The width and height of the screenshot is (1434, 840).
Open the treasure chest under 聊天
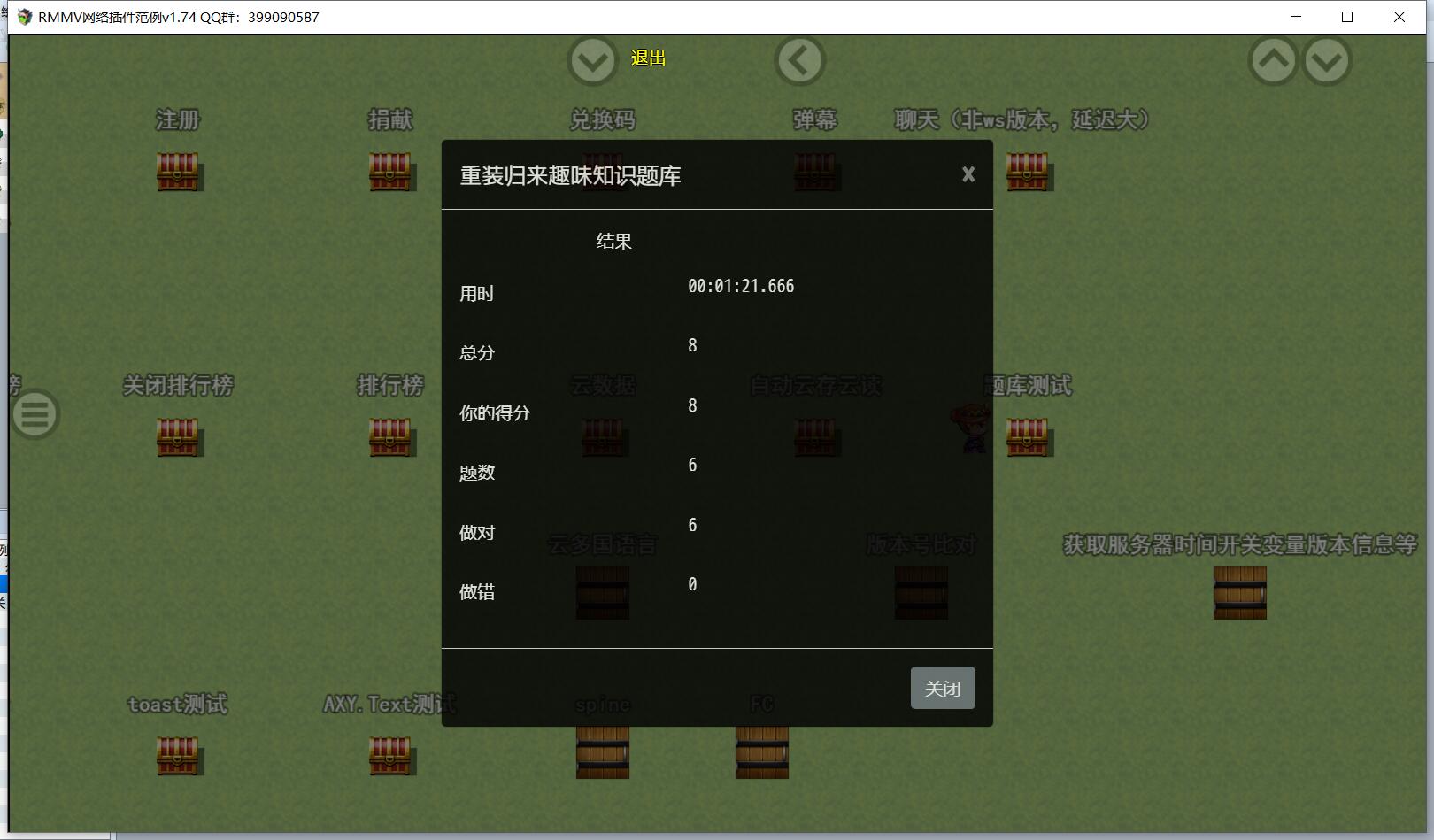[1027, 172]
